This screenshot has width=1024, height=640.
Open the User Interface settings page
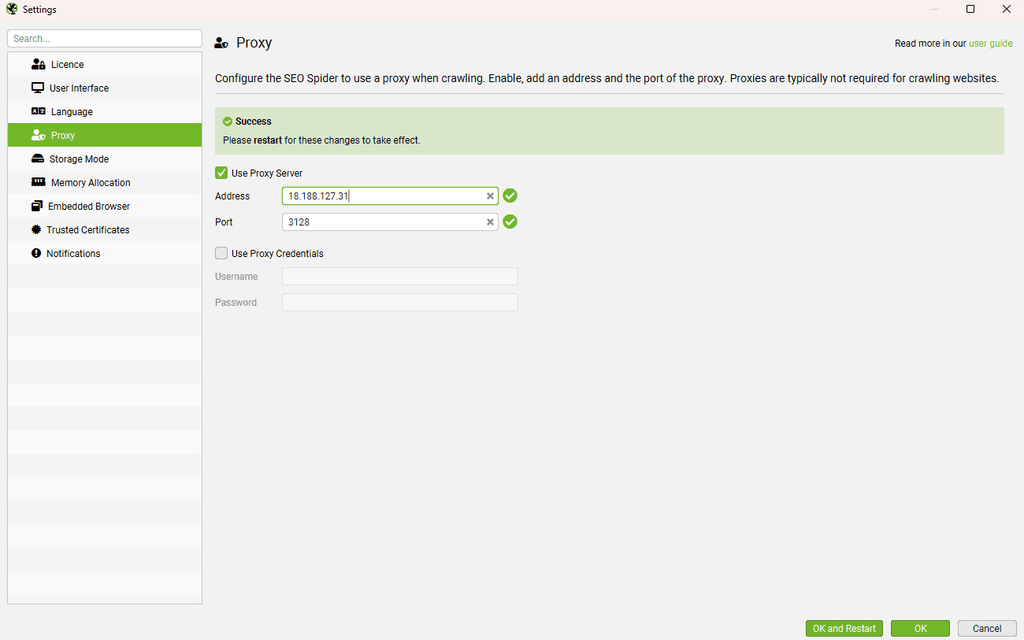[x=104, y=88]
